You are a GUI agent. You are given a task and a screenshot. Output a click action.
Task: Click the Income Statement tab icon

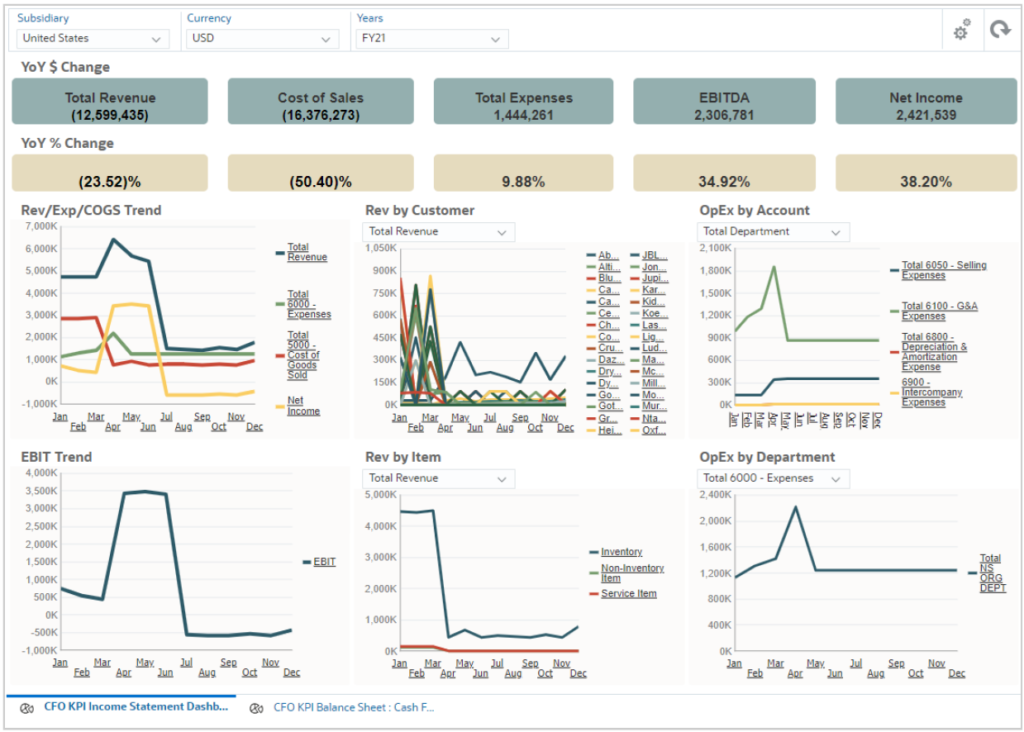pos(26,707)
